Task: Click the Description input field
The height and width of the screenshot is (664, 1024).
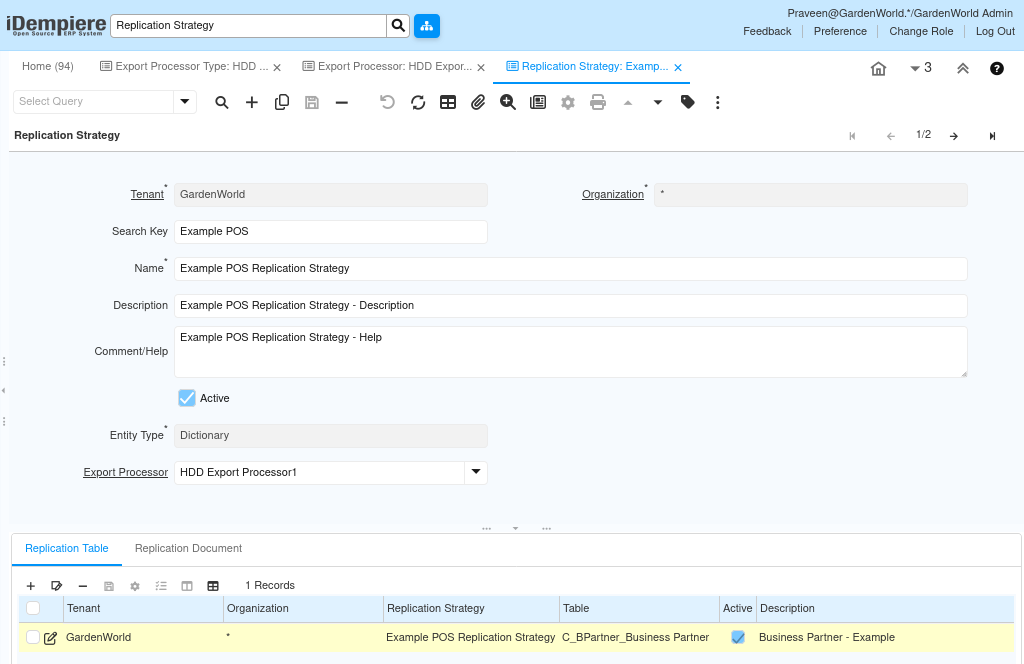Action: tap(570, 306)
